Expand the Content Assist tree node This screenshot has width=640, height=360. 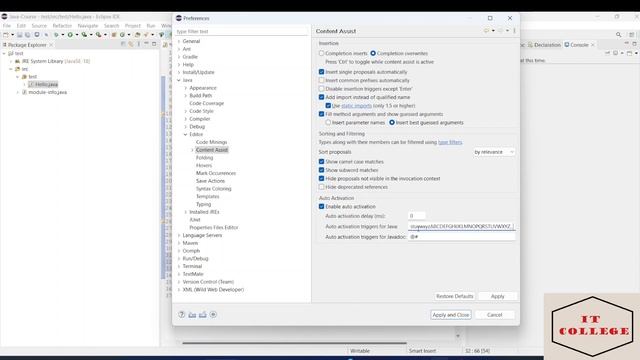pos(192,150)
